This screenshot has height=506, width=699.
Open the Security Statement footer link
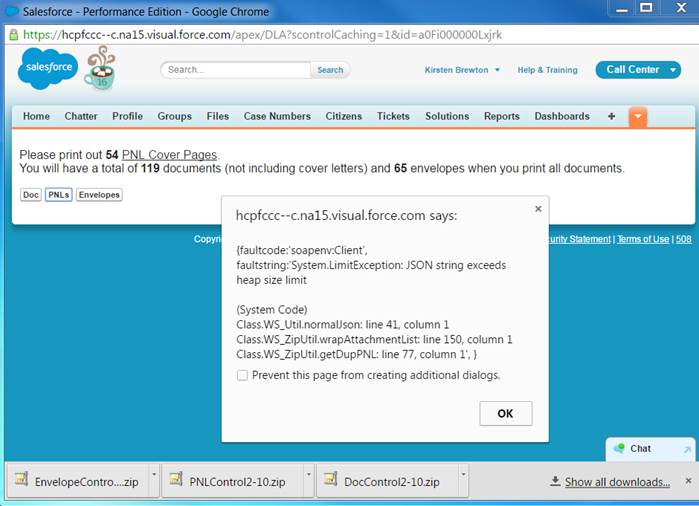(580, 239)
